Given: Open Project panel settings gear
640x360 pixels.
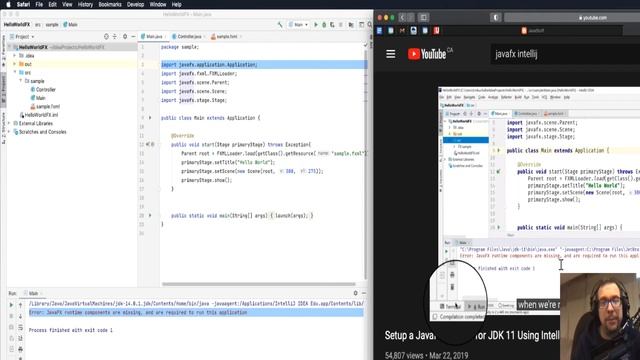Looking at the screenshot, I should [125, 36].
